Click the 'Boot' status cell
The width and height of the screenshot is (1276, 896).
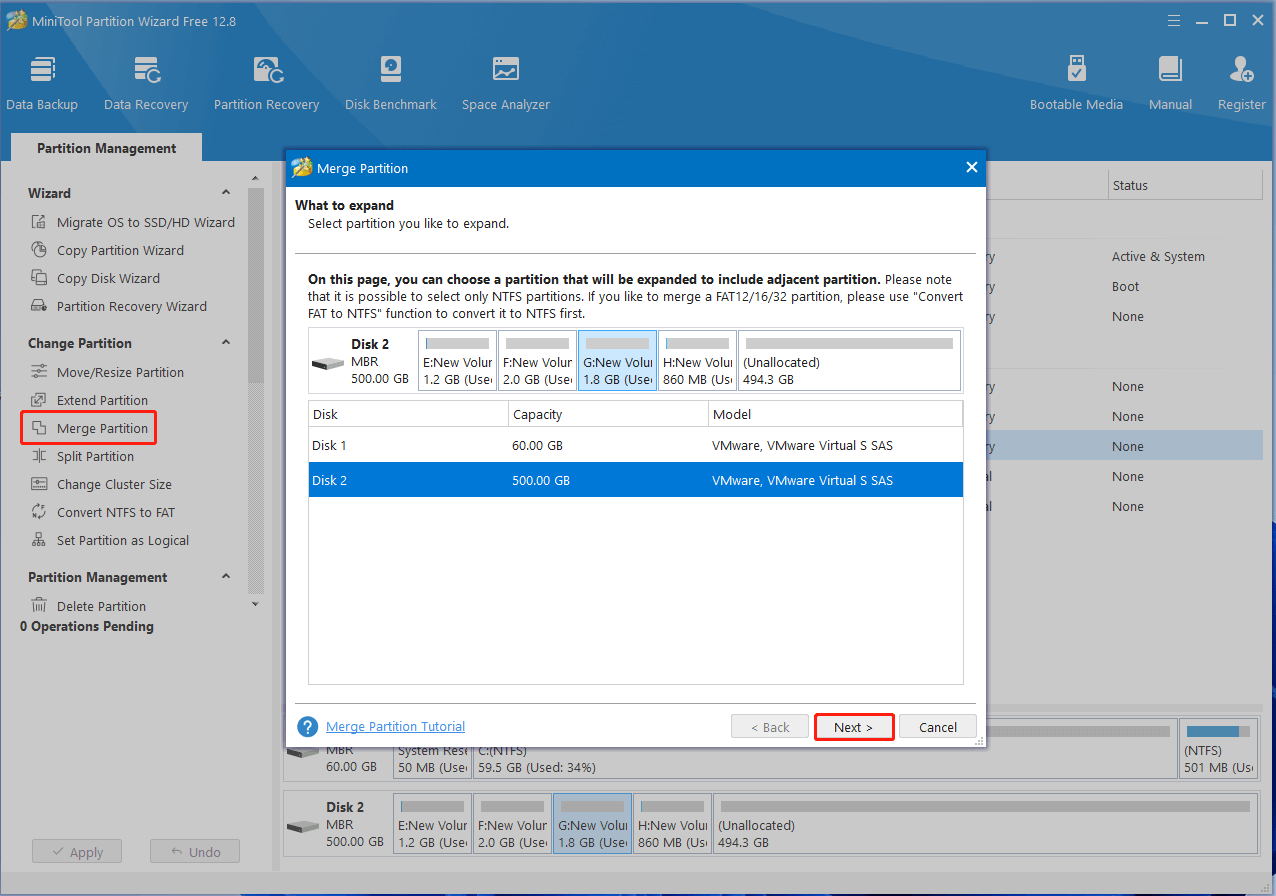coord(1125,286)
